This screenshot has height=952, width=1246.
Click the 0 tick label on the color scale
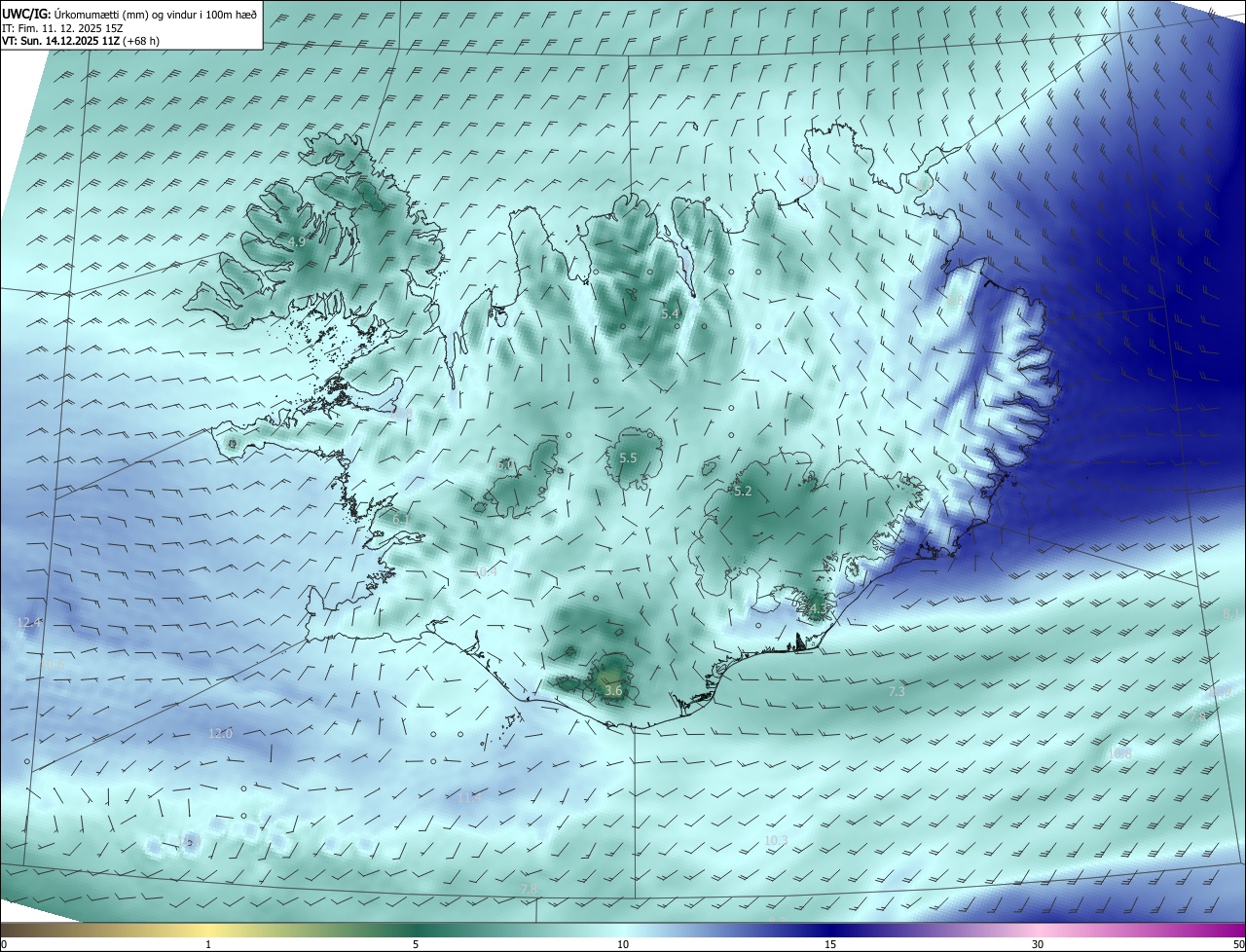pyautogui.click(x=3, y=944)
